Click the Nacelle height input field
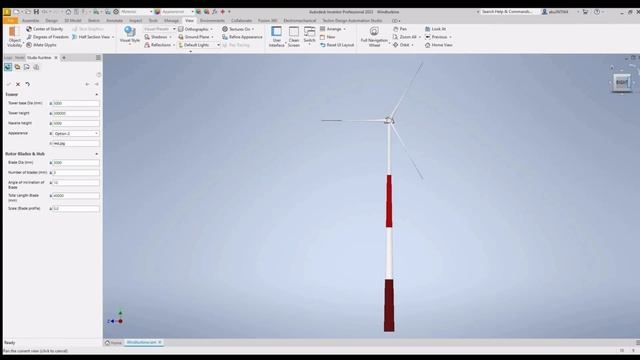The width and height of the screenshot is (640, 360). pyautogui.click(x=76, y=123)
